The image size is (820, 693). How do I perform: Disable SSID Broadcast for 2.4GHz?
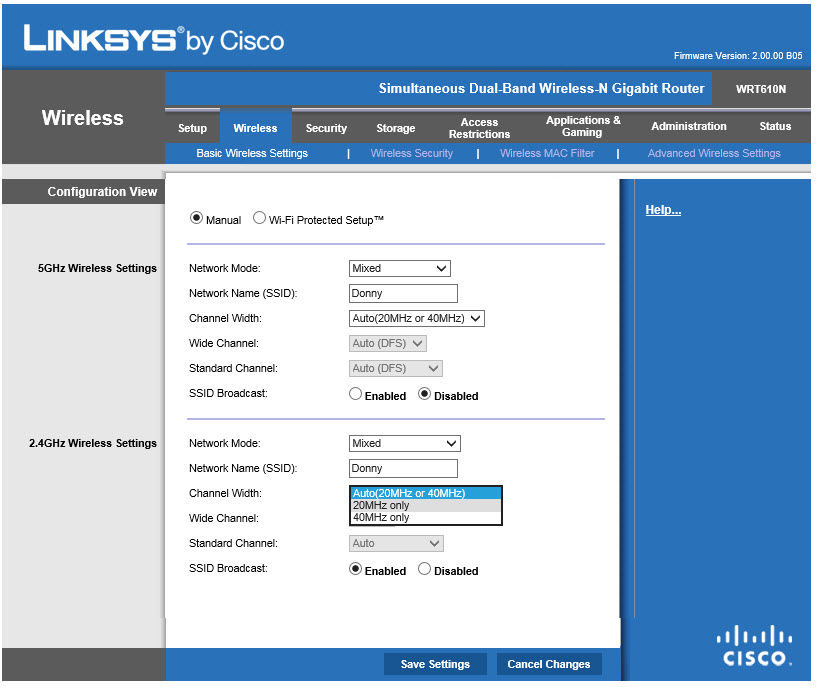click(x=424, y=569)
